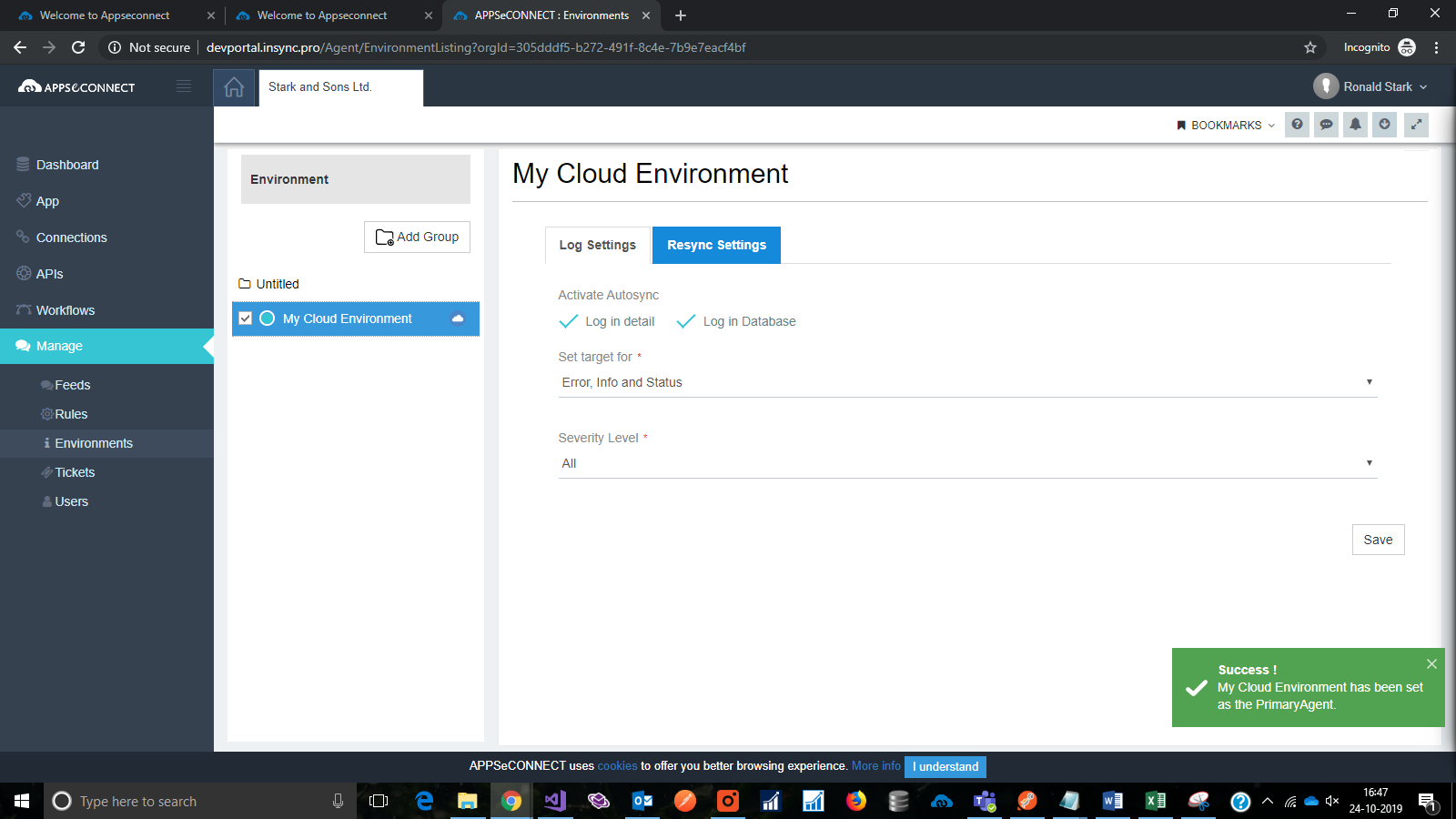Viewport: 1456px width, 819px height.
Task: Click Ronald Stark avatar icon
Action: point(1326,86)
